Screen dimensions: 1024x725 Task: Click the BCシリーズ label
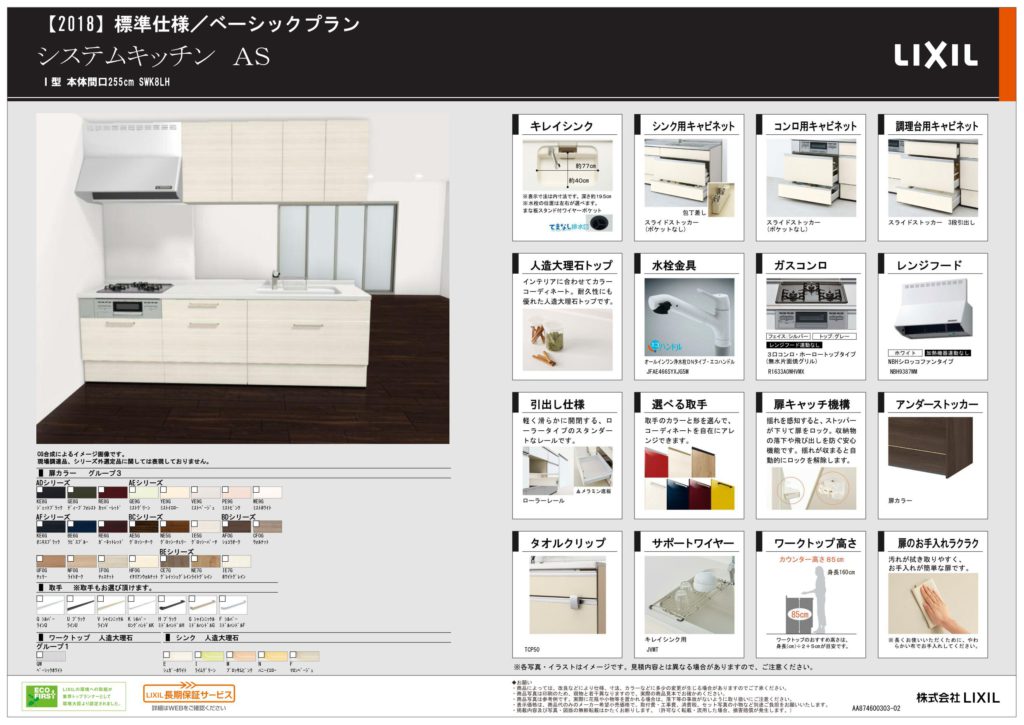145,517
